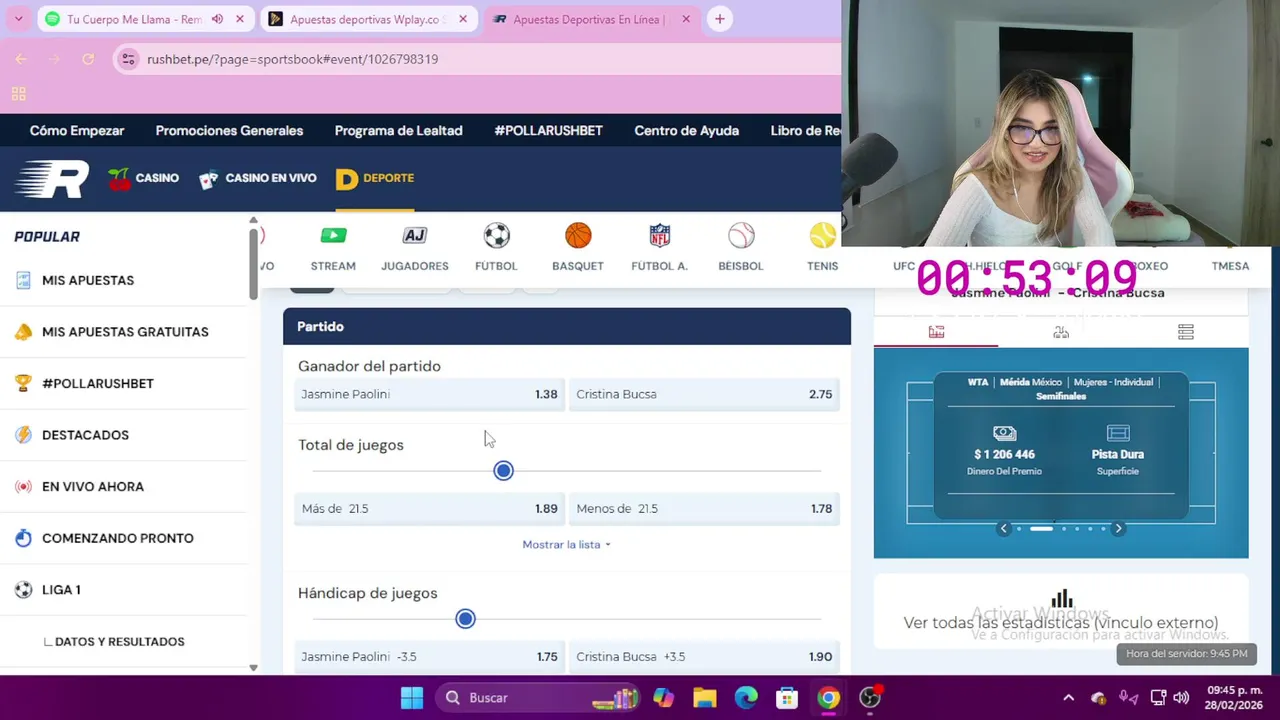This screenshot has width=1280, height=720.
Task: Bet on Jasmine Paolini at 1.38
Action: [429, 394]
